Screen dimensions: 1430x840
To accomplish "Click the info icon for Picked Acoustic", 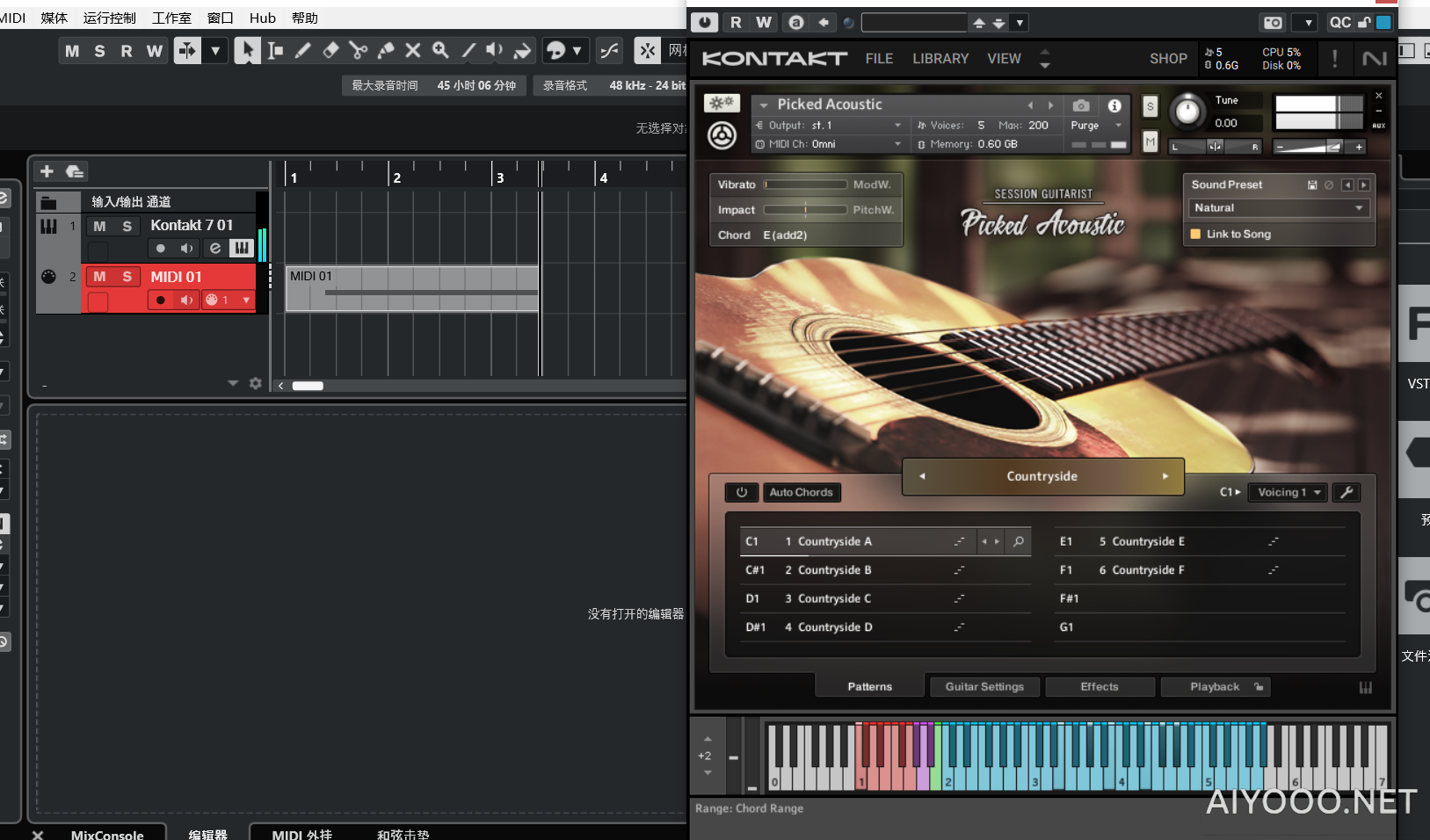I will (x=1114, y=105).
